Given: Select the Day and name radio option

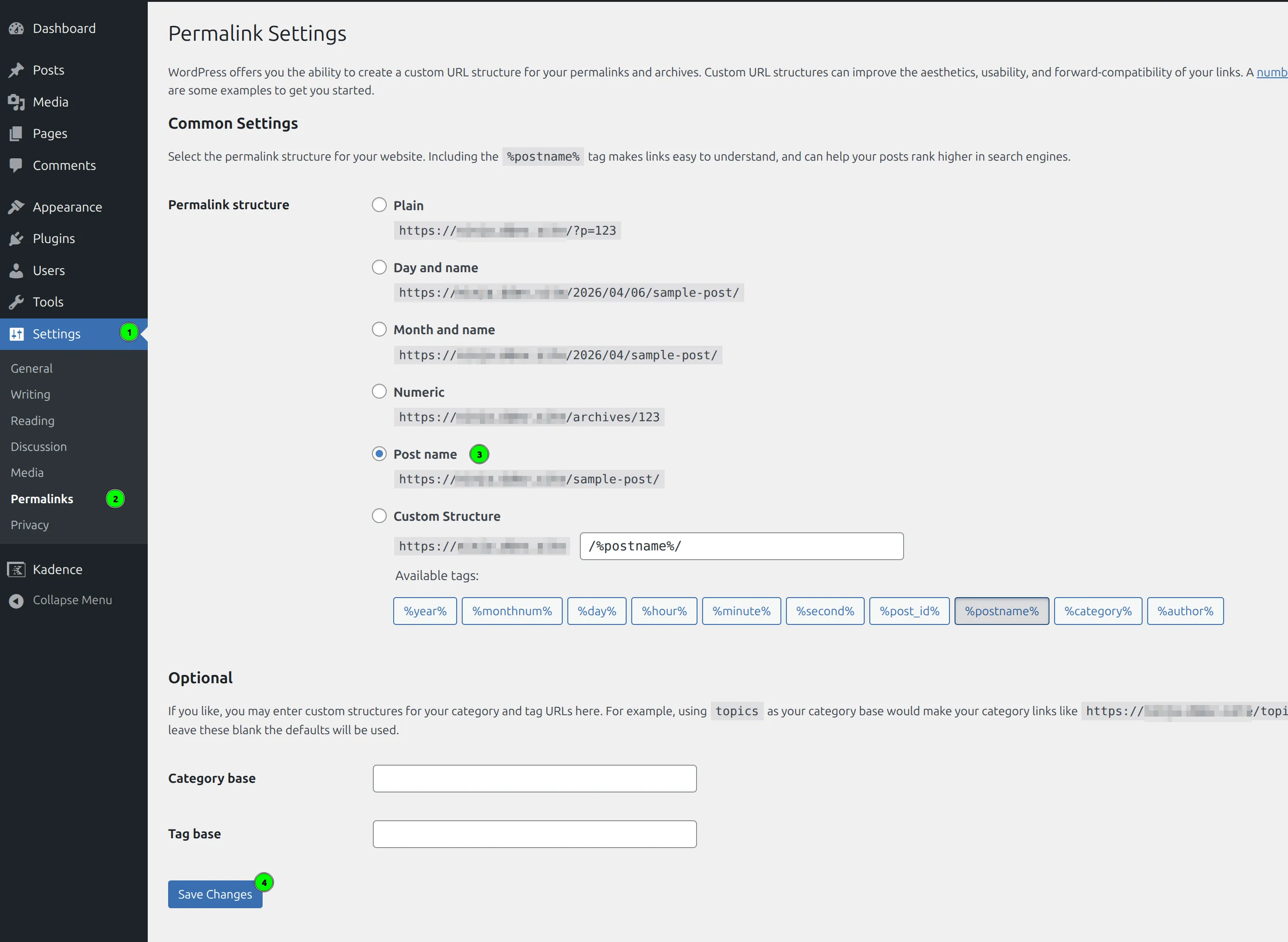Looking at the screenshot, I should [x=379, y=267].
